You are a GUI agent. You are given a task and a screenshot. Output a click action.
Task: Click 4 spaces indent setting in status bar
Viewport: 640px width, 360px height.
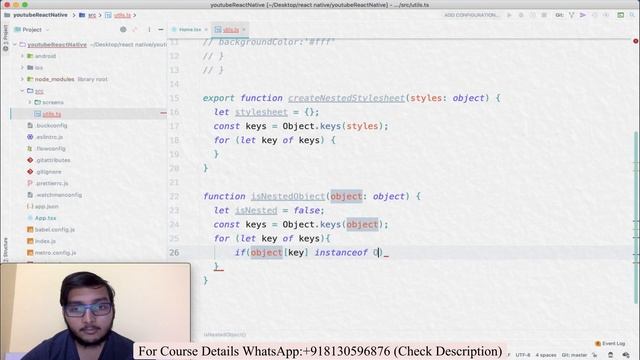[x=546, y=355]
